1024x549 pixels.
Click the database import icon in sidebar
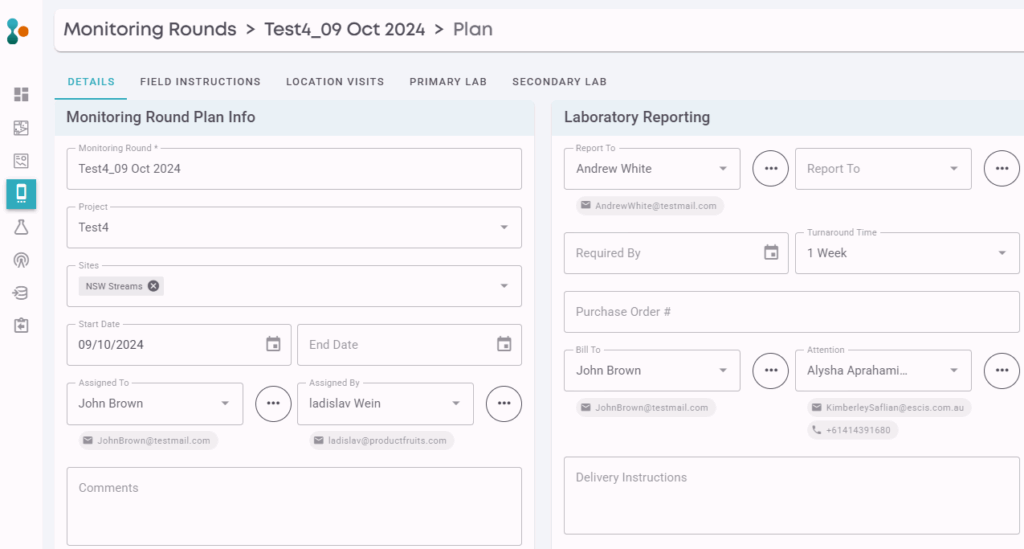point(21,293)
